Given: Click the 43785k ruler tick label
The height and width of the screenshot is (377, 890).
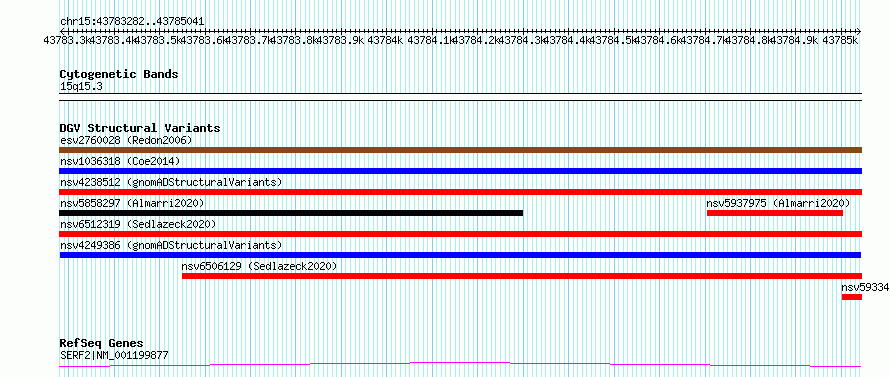Looking at the screenshot, I should coord(840,40).
